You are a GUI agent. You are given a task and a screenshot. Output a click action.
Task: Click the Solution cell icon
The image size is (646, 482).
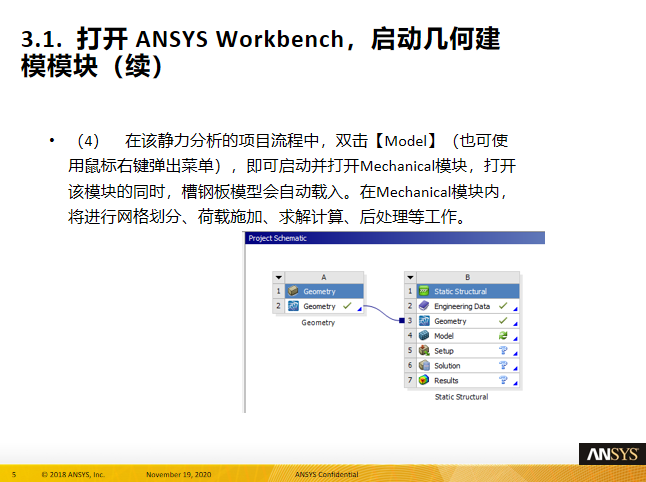coord(424,366)
